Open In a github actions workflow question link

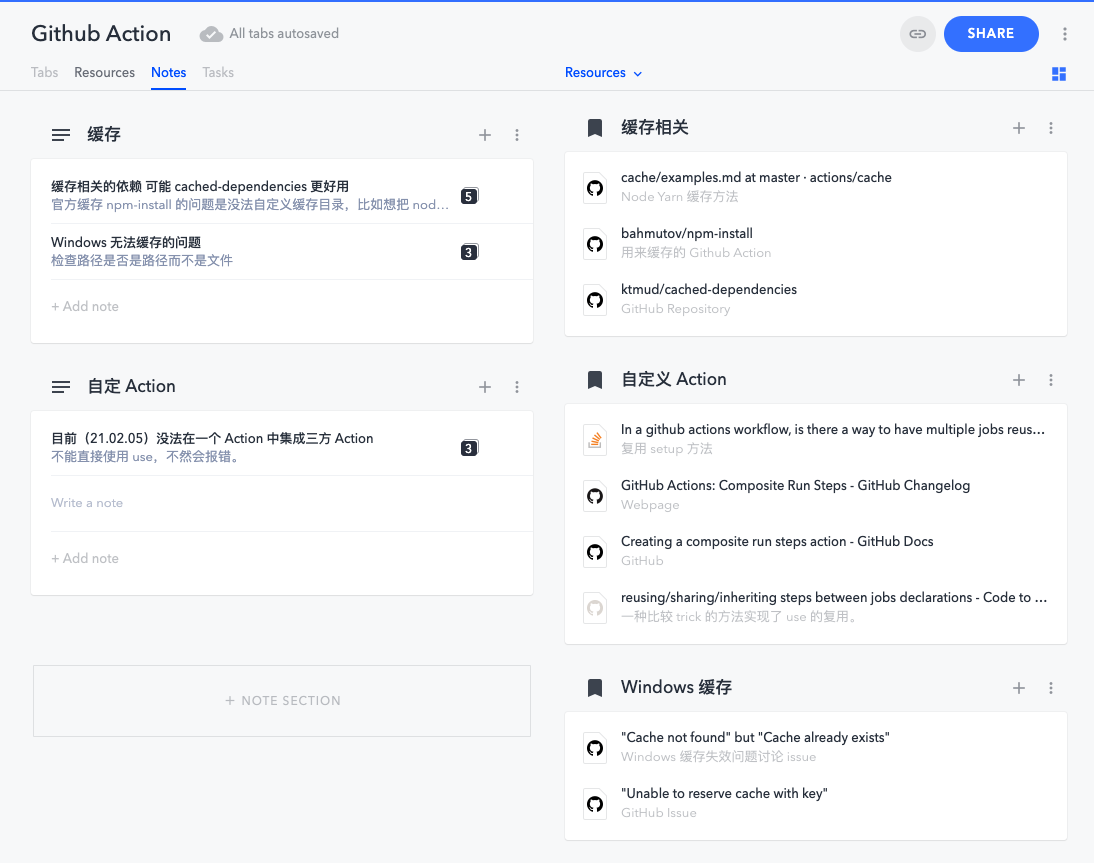(833, 429)
